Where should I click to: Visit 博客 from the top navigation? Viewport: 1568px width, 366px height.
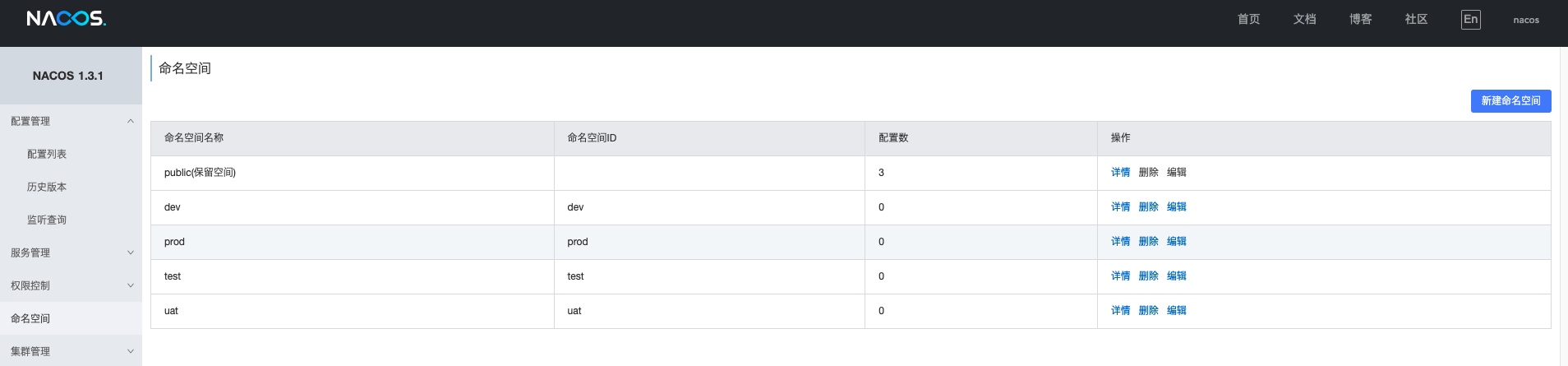pyautogui.click(x=1360, y=20)
